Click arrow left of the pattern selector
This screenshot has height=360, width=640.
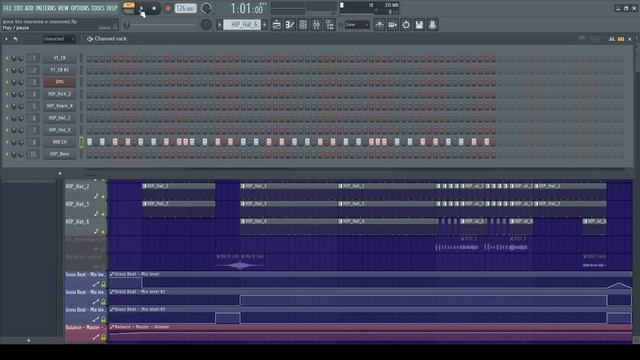coord(219,25)
